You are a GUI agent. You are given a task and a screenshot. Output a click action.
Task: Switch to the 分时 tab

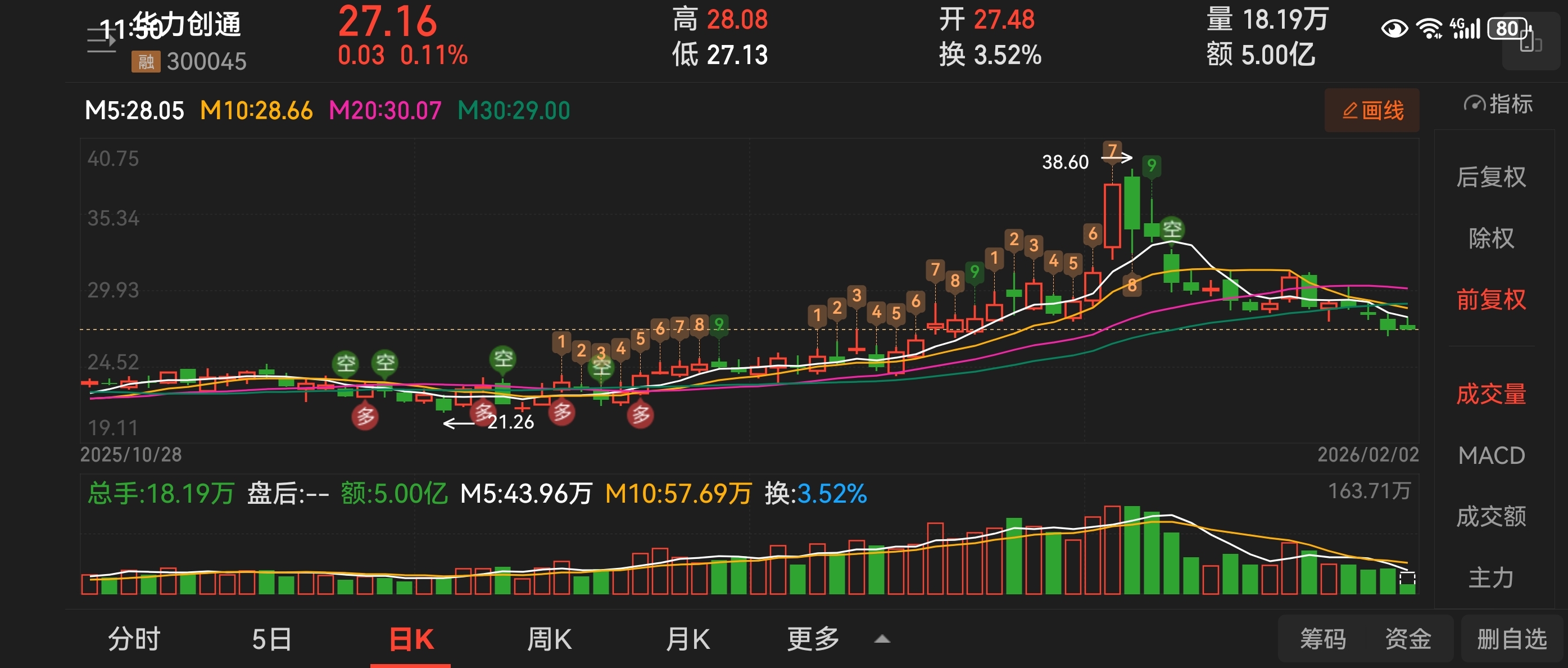click(134, 639)
